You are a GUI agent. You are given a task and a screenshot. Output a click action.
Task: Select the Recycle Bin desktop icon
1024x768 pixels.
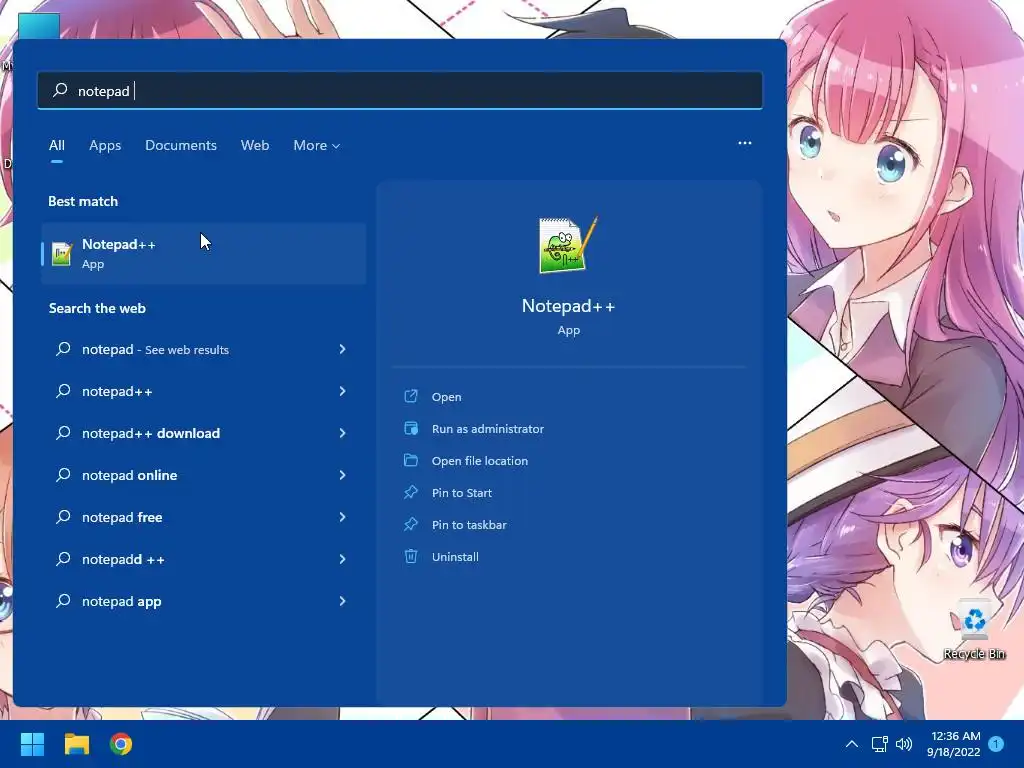coord(974,631)
